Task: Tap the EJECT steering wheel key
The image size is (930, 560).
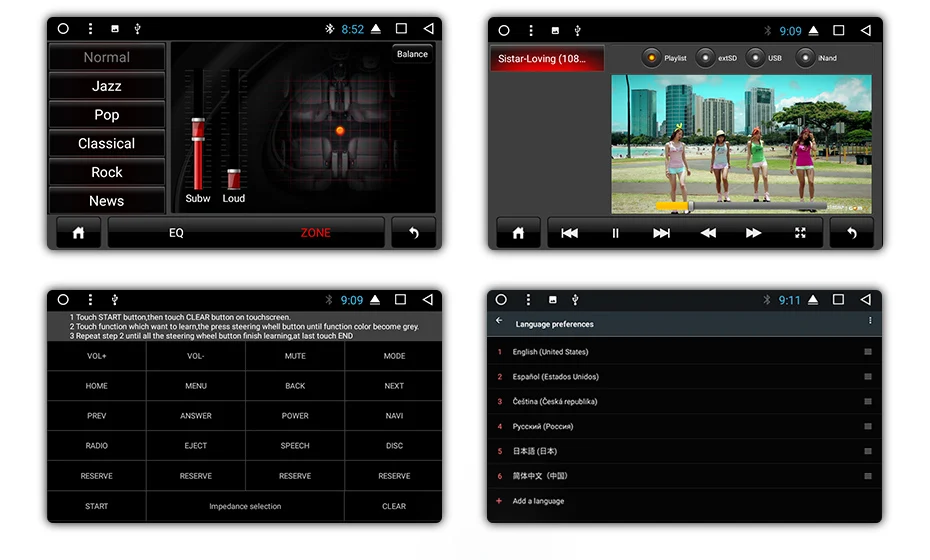Action: coord(196,446)
